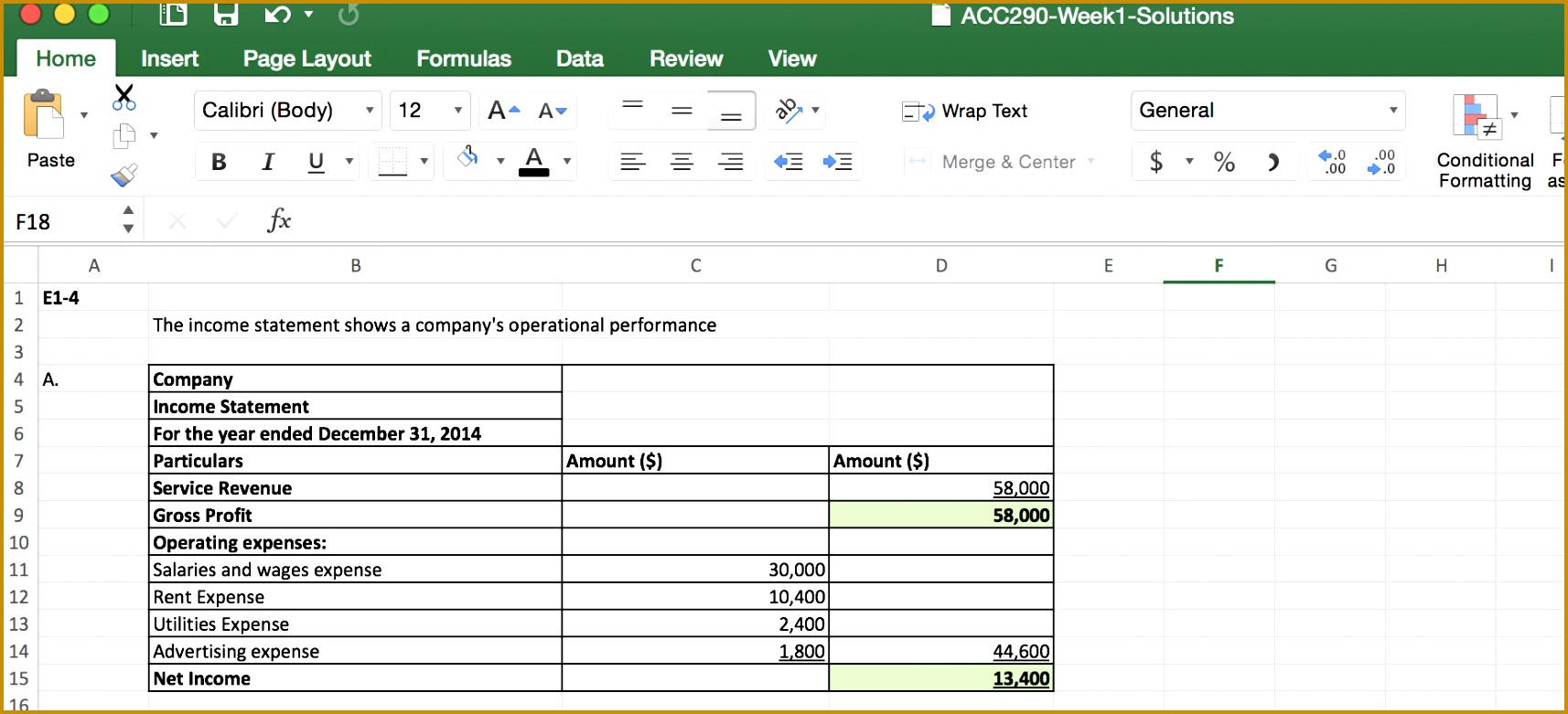
Task: Click Merge & Center button
Action: (x=992, y=162)
